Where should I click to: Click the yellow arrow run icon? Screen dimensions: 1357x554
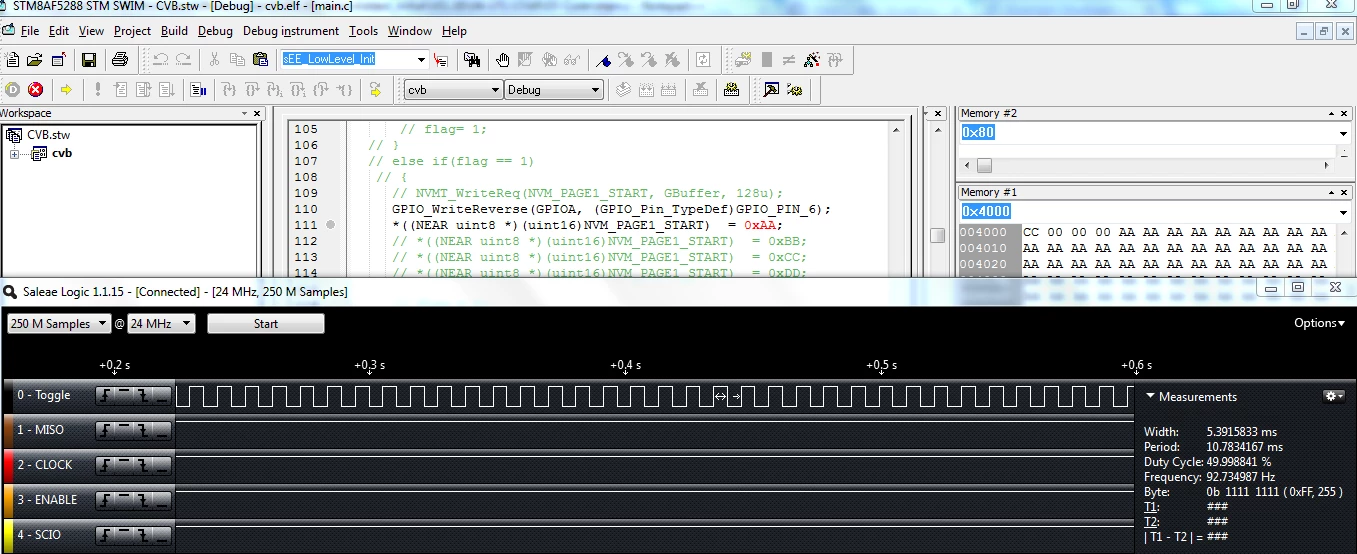coord(66,90)
